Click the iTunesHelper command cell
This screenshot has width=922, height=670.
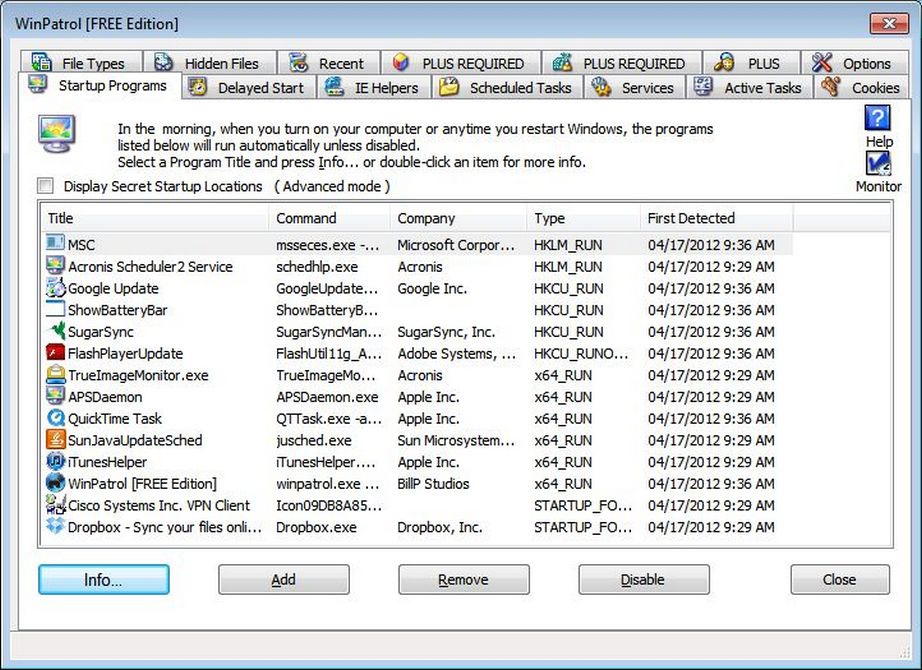(x=326, y=462)
